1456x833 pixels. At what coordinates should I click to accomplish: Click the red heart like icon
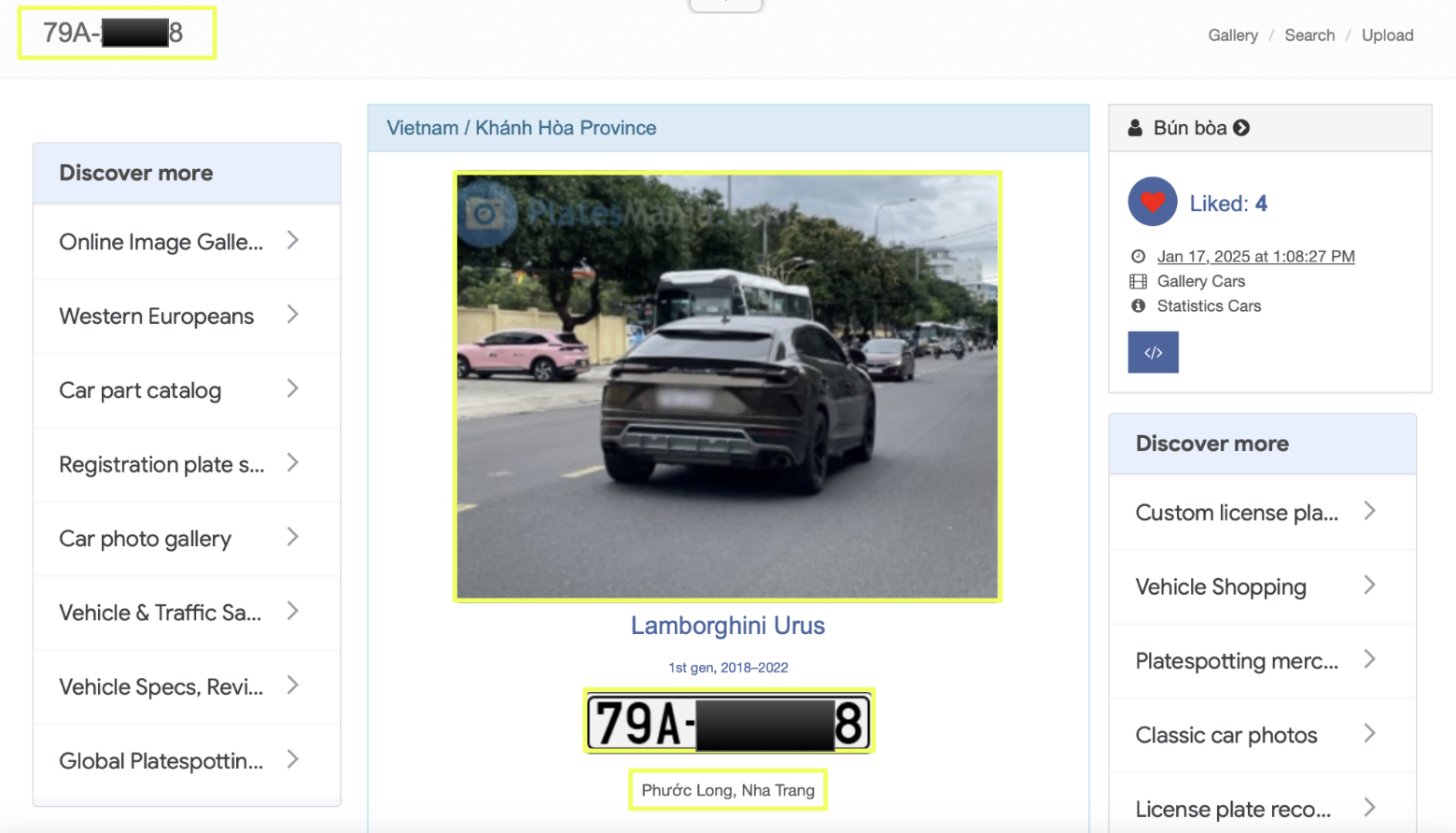(x=1153, y=202)
